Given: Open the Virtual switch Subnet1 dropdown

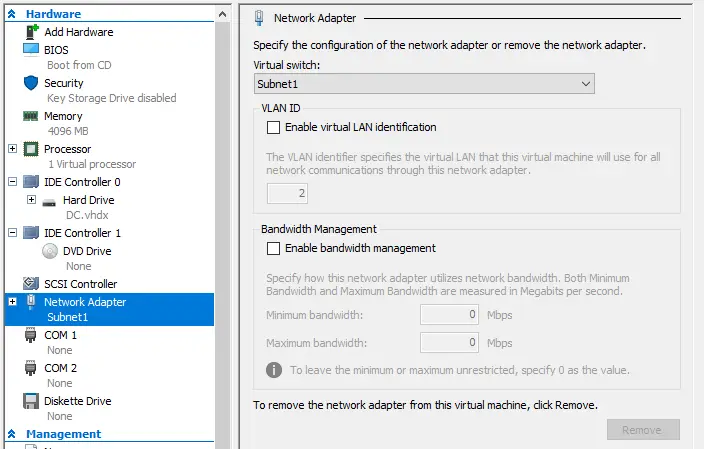Looking at the screenshot, I should 424,84.
